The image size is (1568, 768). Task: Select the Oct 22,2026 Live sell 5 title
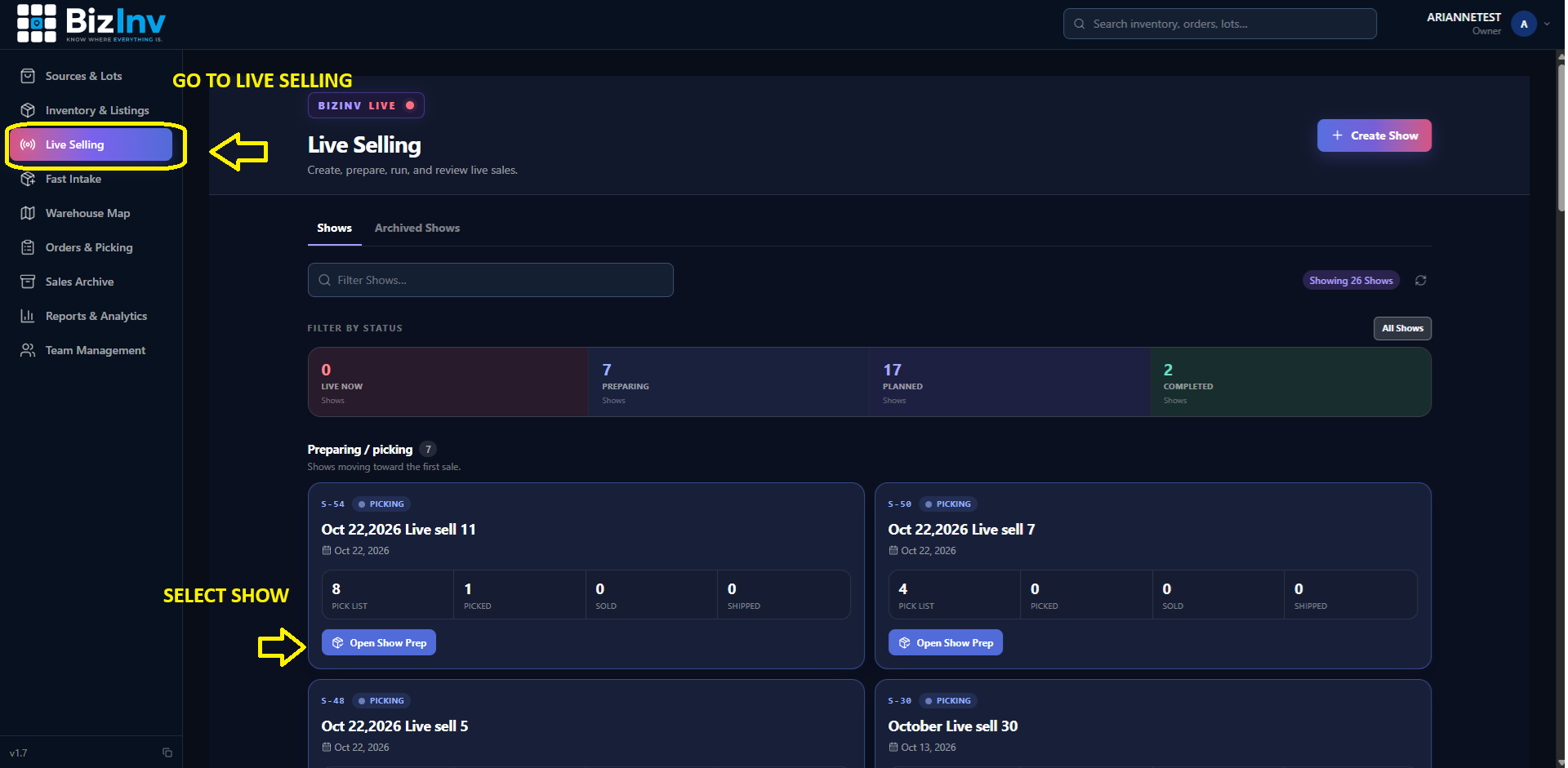394,726
